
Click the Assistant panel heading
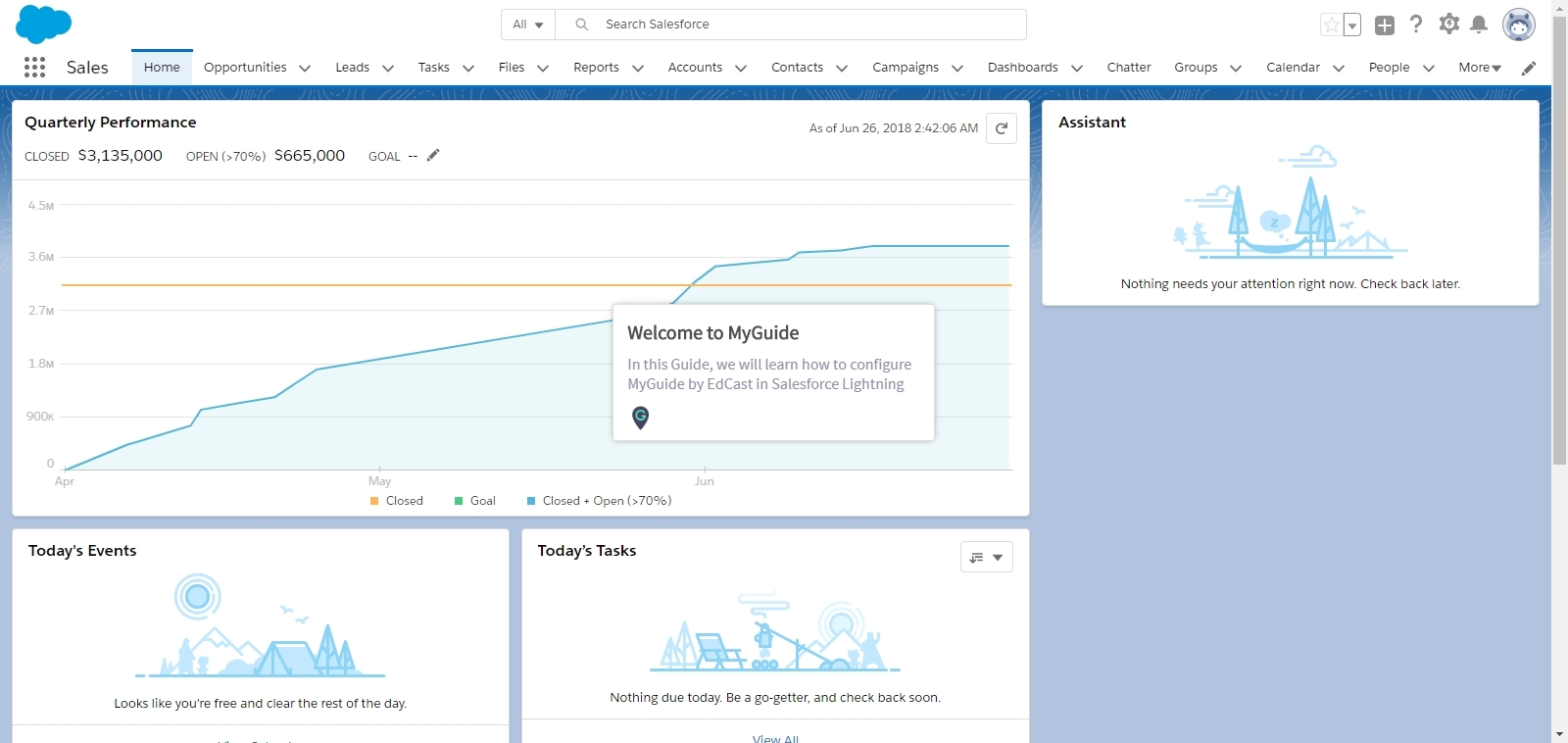[1092, 123]
